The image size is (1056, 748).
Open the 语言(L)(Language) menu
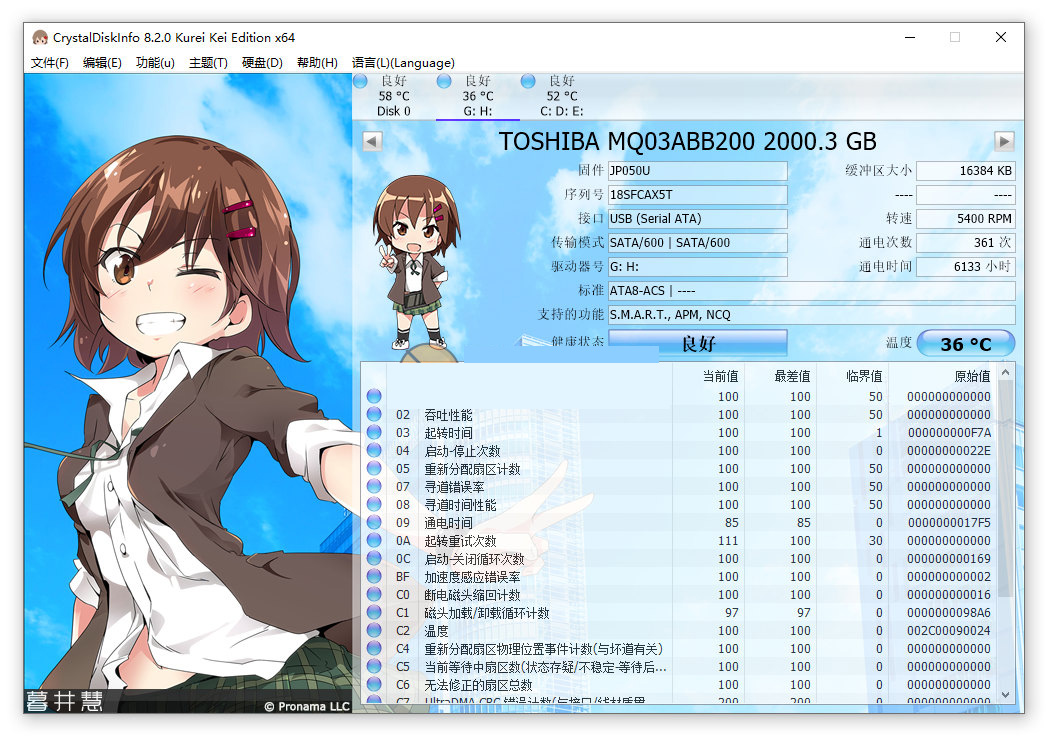point(404,62)
